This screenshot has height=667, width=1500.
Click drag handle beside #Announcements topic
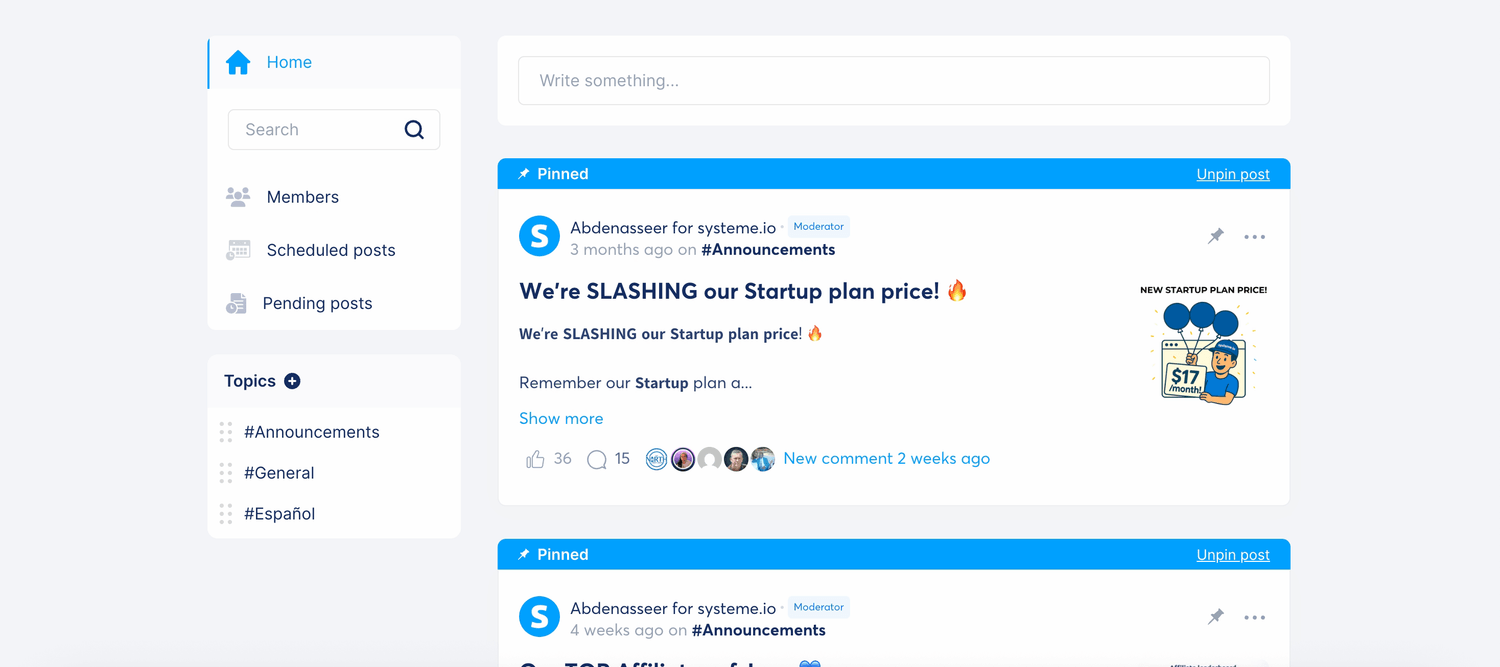click(x=226, y=432)
